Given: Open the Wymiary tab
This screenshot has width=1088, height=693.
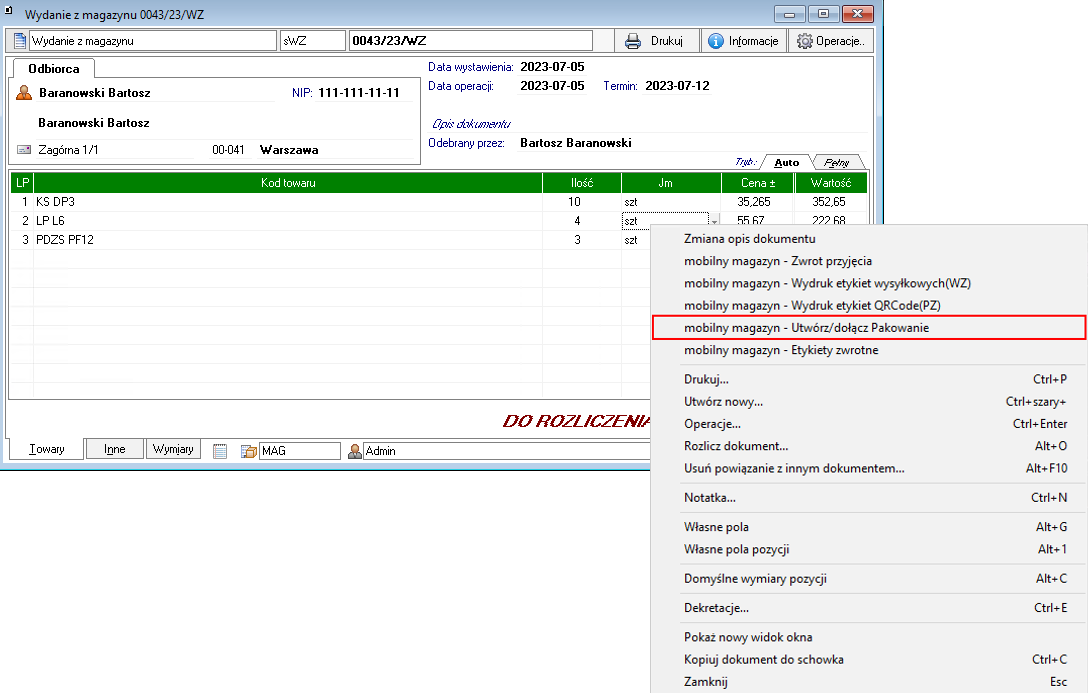Looking at the screenshot, I should 173,450.
